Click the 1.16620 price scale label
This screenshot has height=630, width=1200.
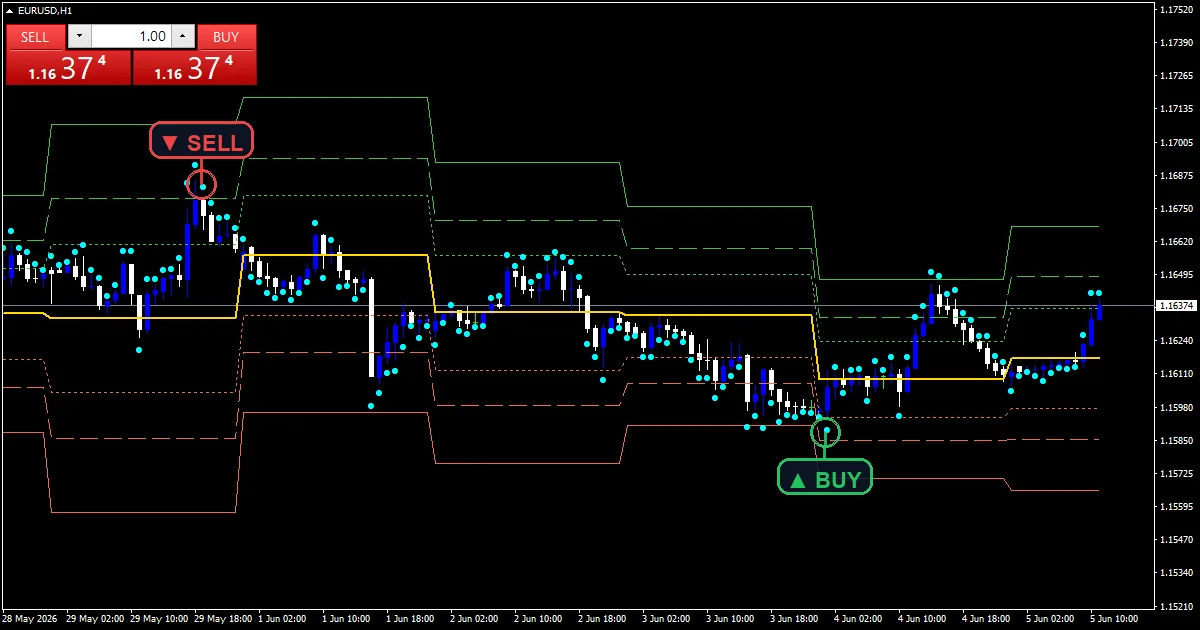(1176, 241)
